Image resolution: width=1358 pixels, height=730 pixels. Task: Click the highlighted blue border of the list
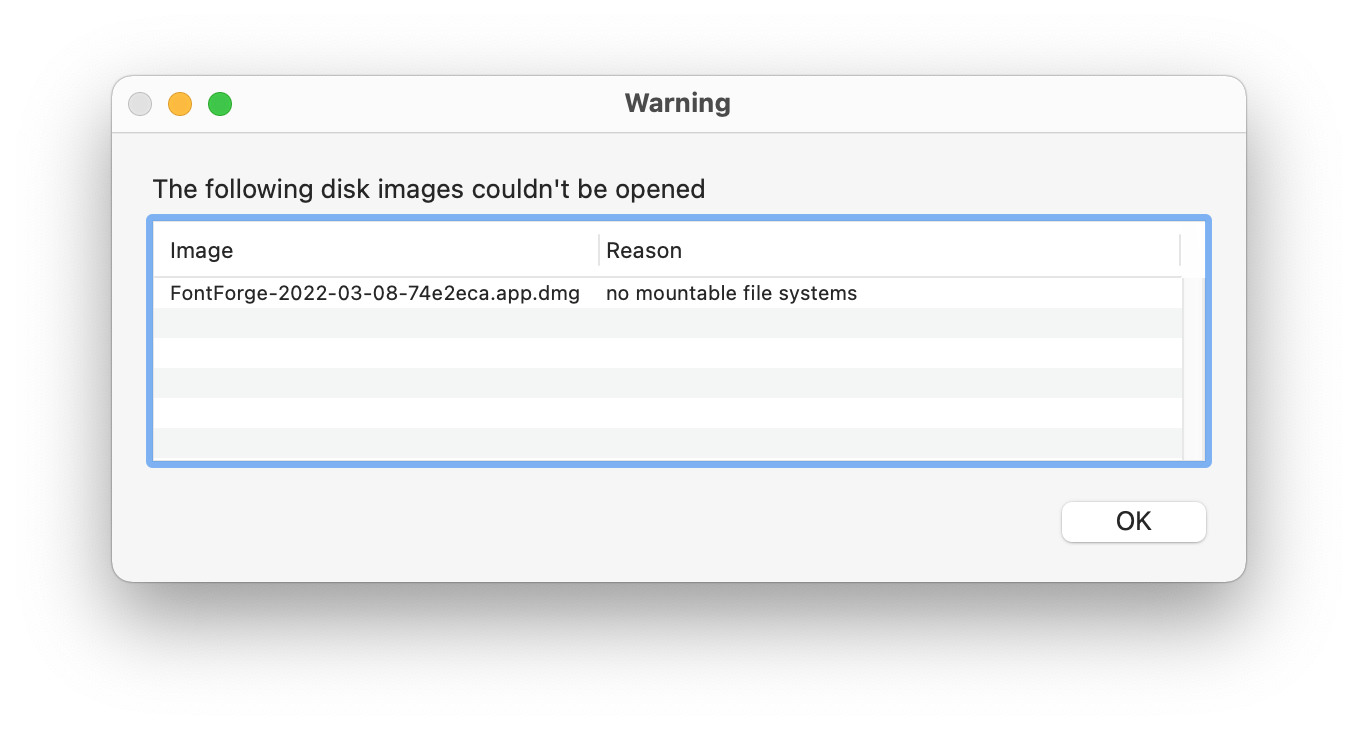pyautogui.click(x=678, y=217)
